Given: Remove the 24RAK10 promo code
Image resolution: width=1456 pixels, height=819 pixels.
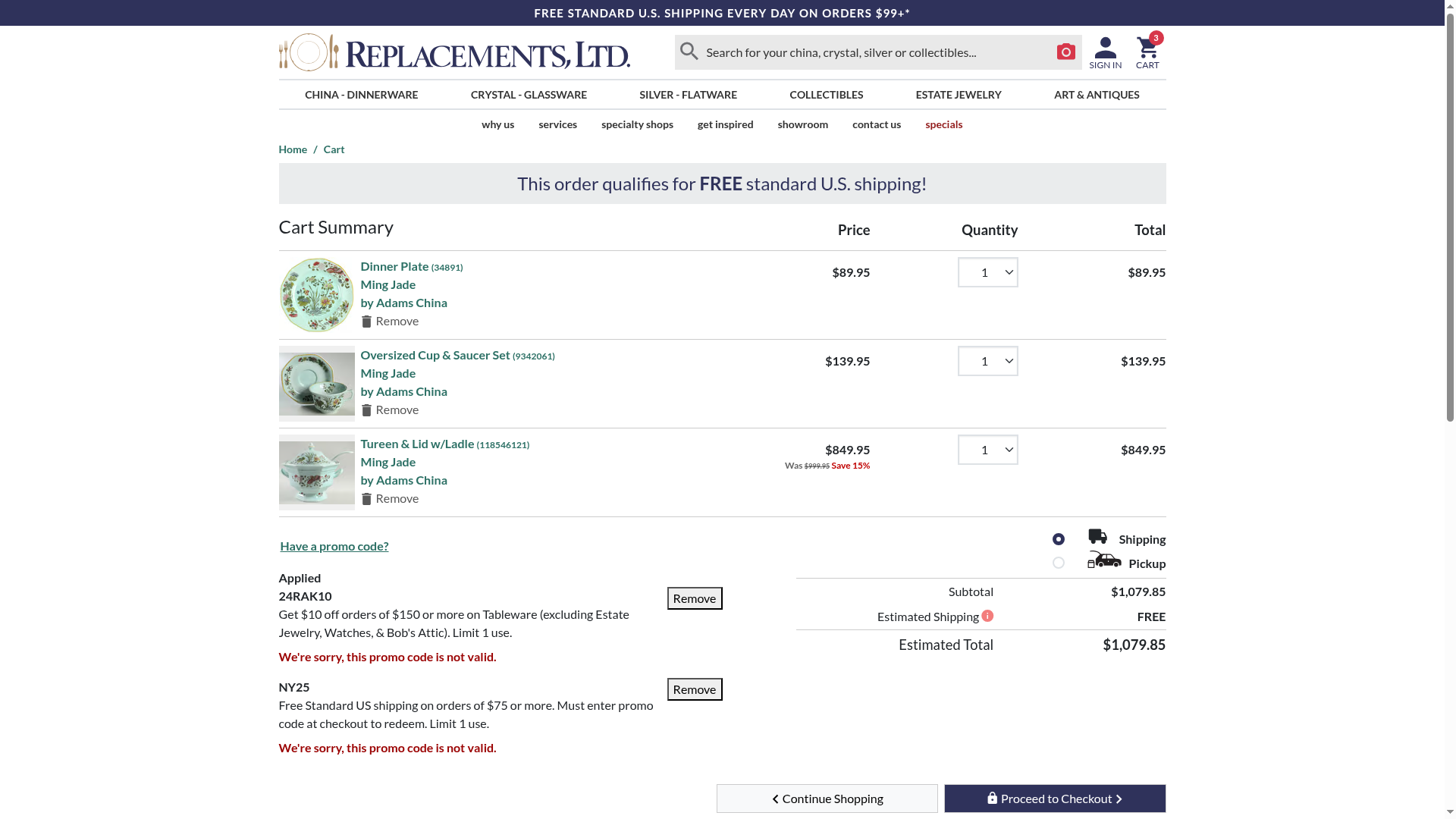Looking at the screenshot, I should (x=695, y=598).
